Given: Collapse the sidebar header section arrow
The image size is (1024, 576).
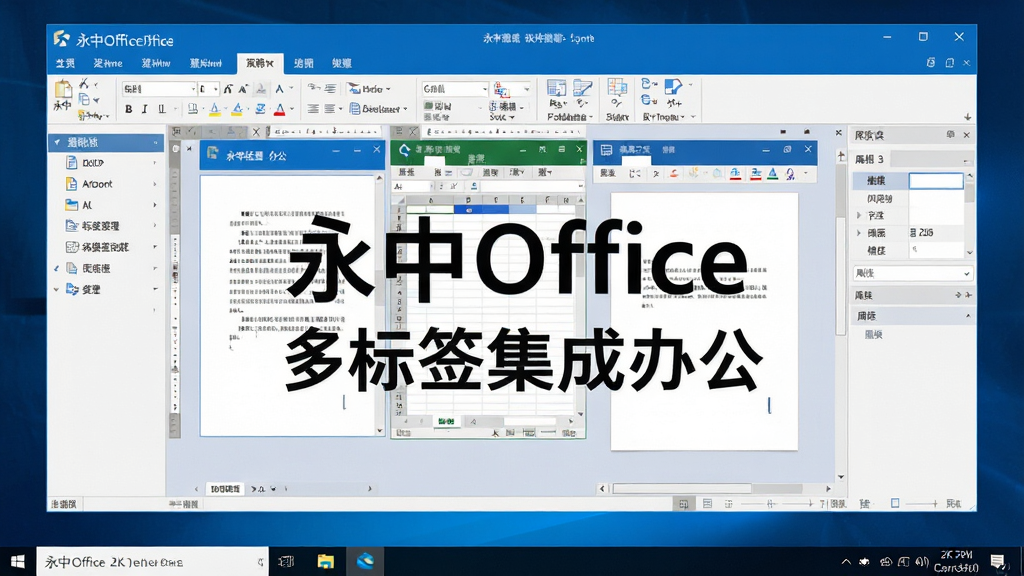Looking at the screenshot, I should [x=57, y=142].
